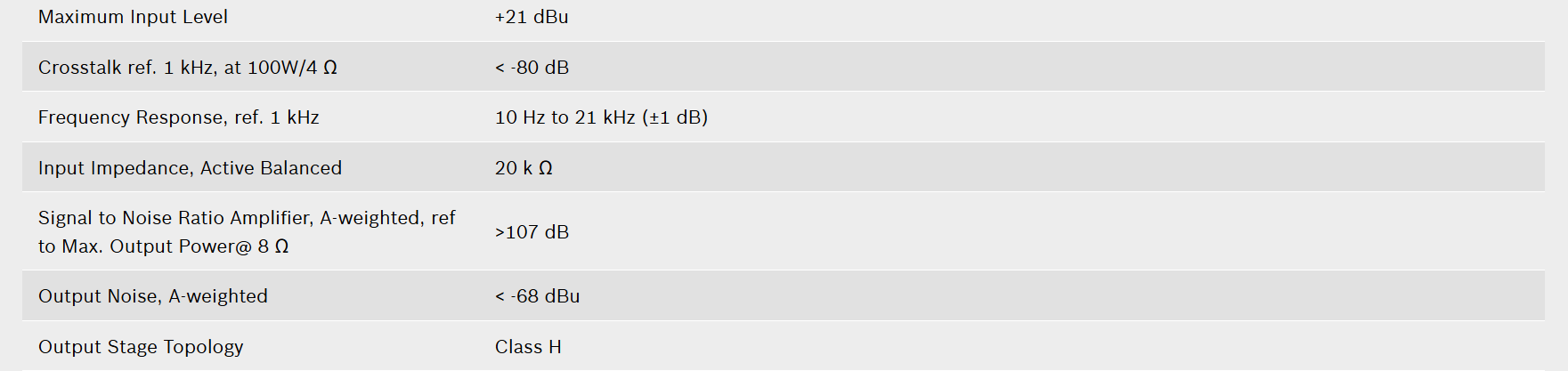Select the >107 dB value
Screen dimensions: 1568x371
point(532,232)
